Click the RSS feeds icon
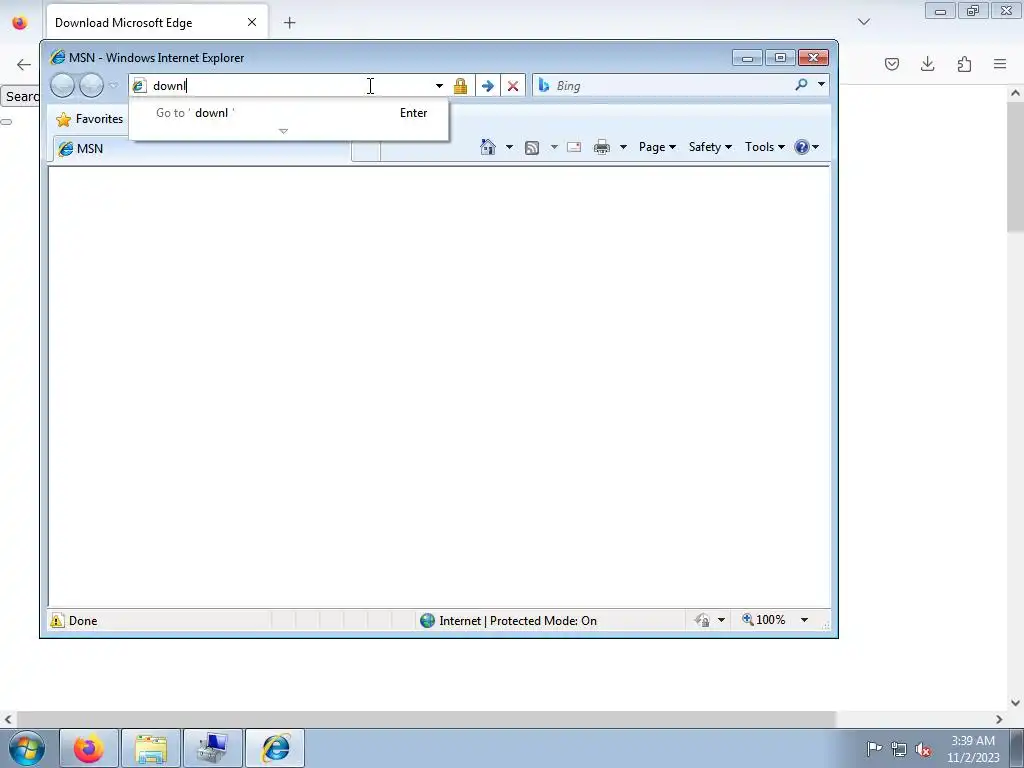The image size is (1024, 768). (532, 148)
